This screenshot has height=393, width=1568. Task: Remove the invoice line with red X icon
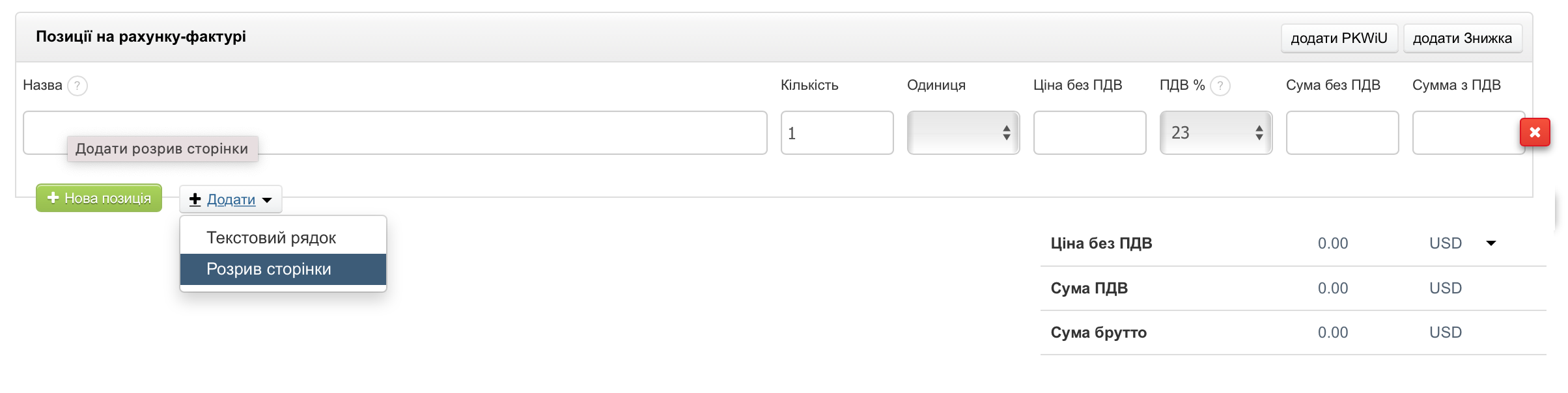(1534, 132)
